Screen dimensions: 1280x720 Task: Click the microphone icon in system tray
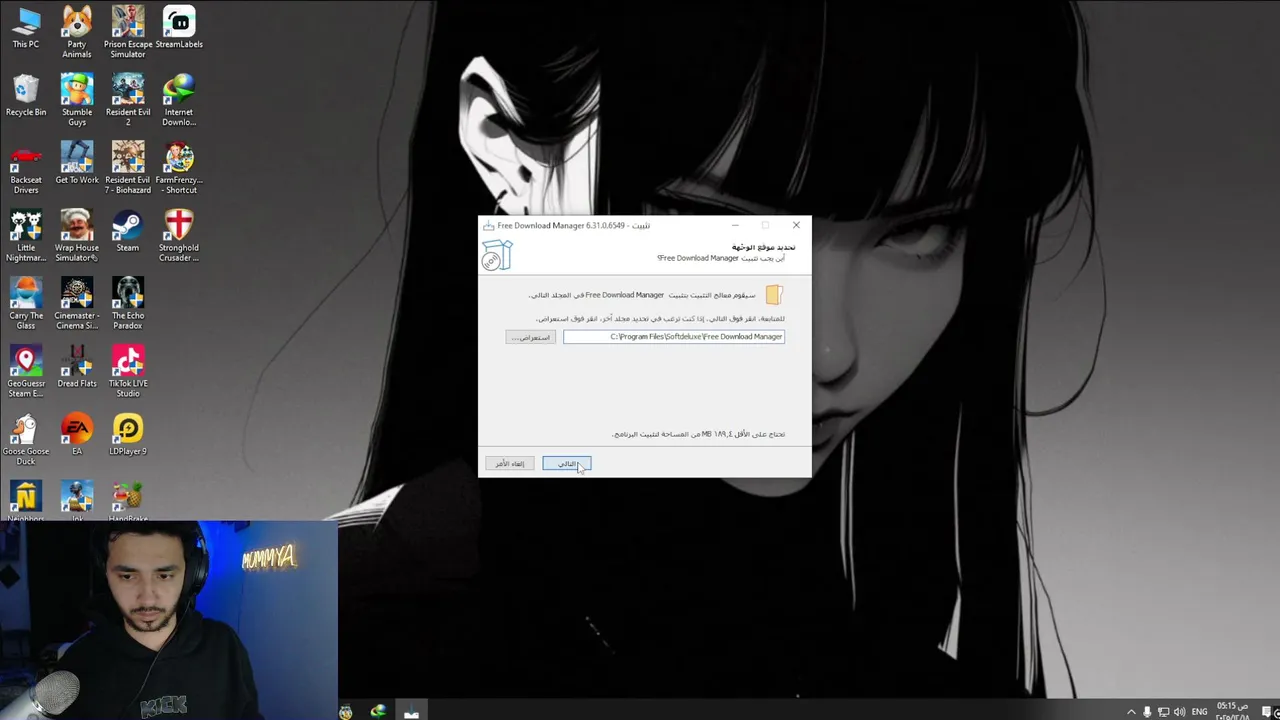pyautogui.click(x=1147, y=712)
